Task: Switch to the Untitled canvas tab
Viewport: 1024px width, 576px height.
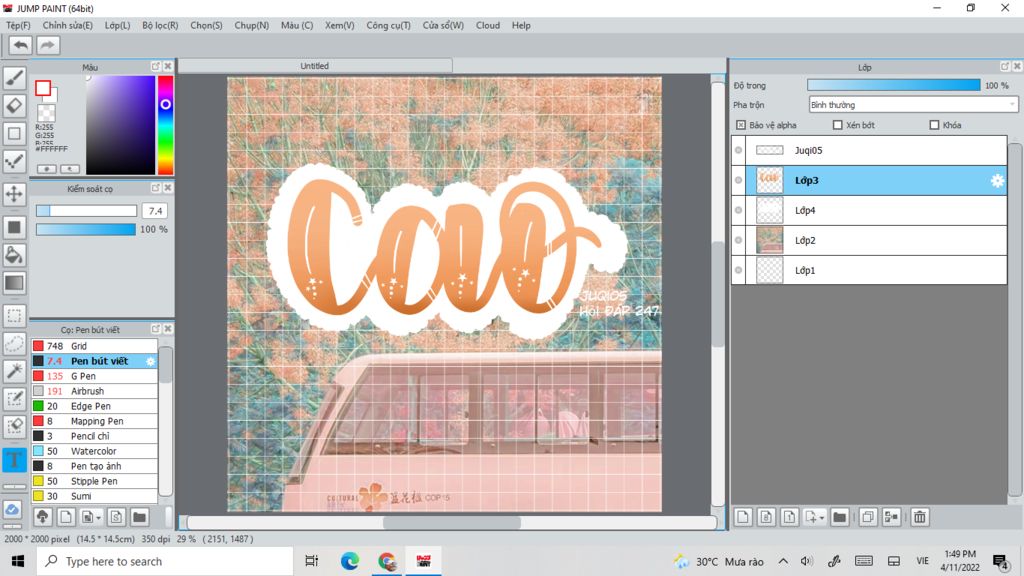Action: click(315, 66)
